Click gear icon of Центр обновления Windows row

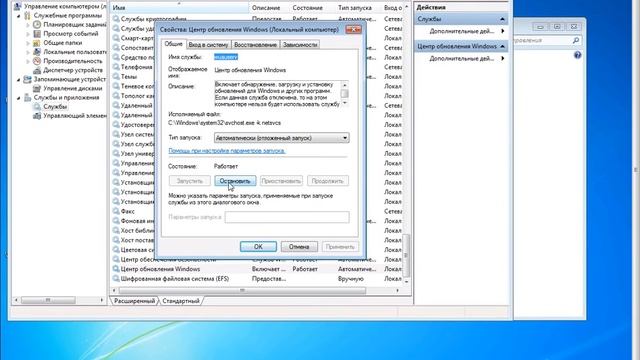(x=116, y=269)
